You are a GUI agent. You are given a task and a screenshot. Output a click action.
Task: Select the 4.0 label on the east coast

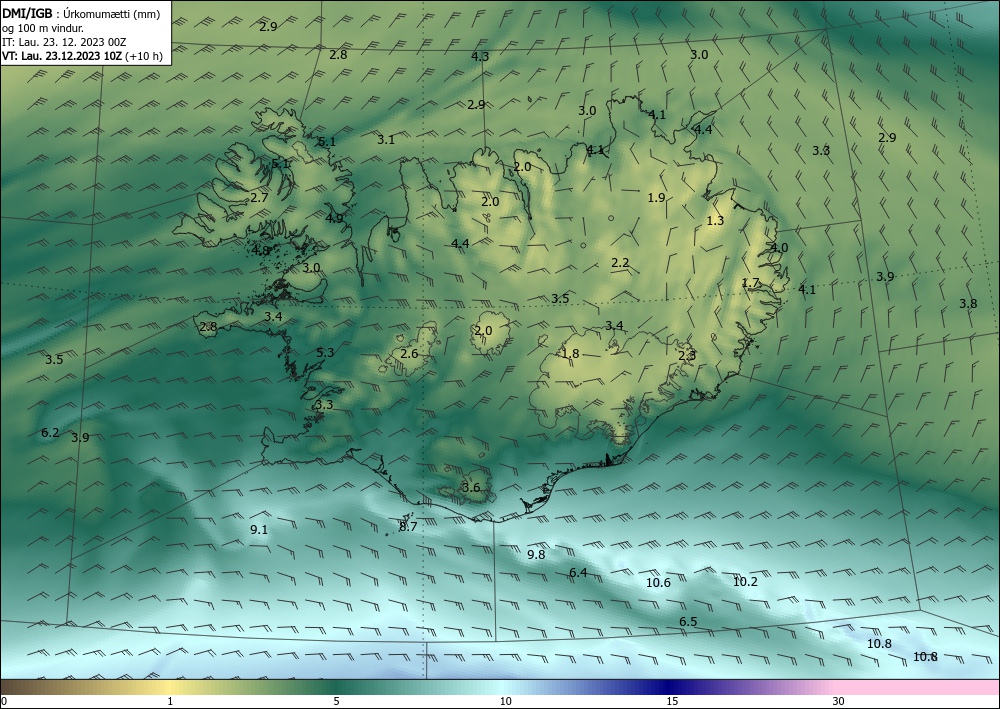(x=779, y=248)
